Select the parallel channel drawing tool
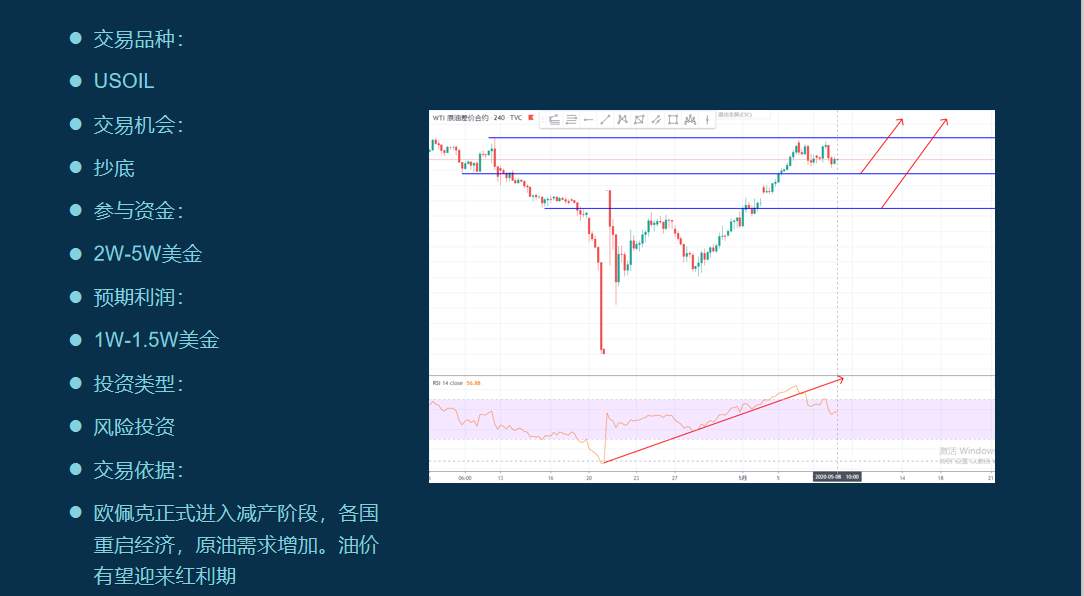This screenshot has width=1084, height=596. pyautogui.click(x=656, y=120)
